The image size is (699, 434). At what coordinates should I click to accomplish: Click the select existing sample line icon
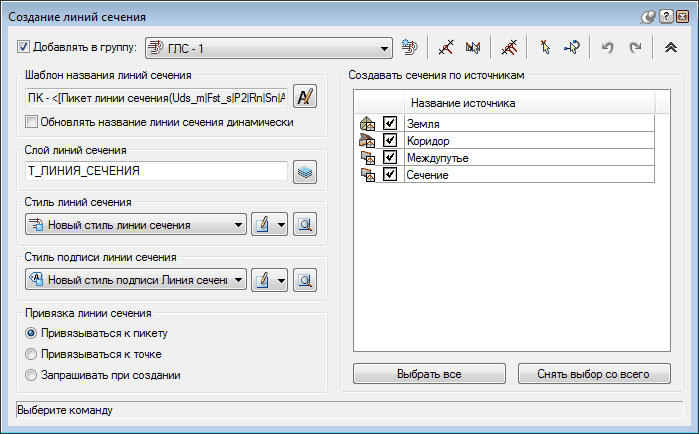(x=546, y=47)
